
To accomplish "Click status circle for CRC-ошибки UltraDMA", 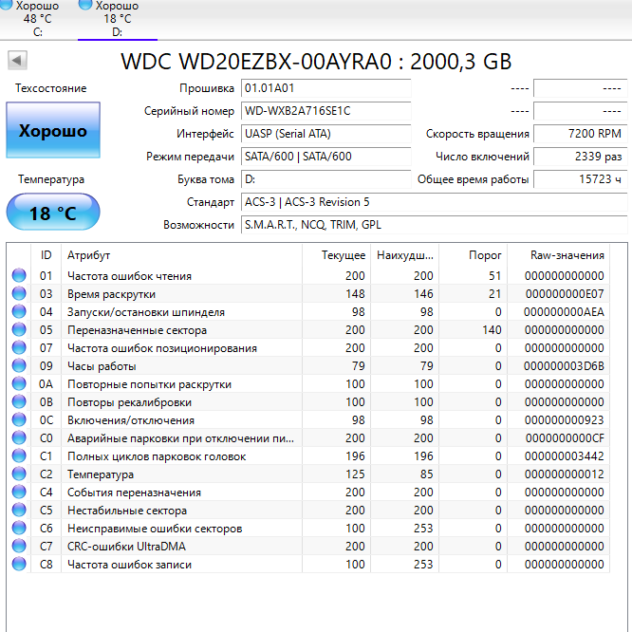I will (19, 546).
